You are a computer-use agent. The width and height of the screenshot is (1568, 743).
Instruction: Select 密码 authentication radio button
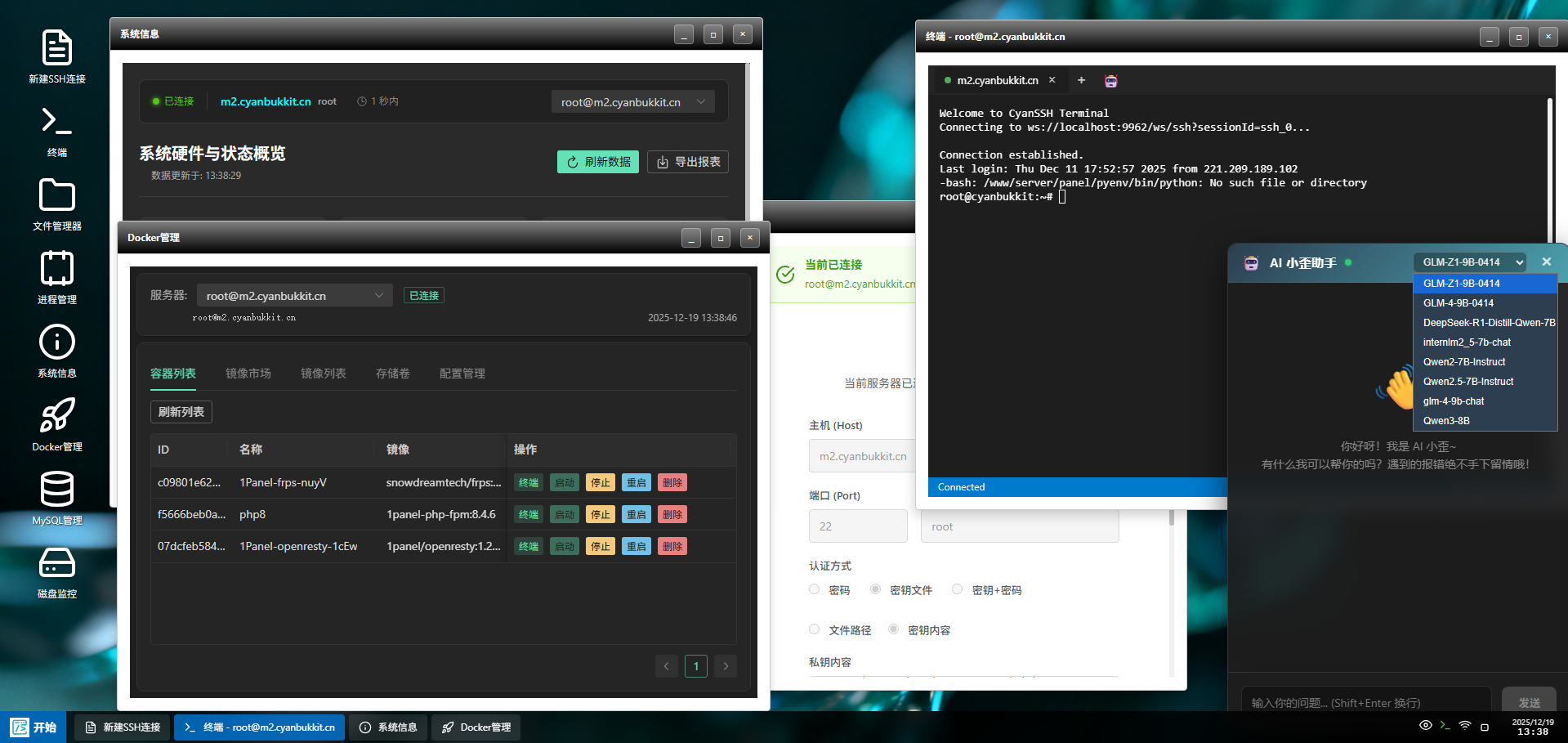[x=814, y=589]
